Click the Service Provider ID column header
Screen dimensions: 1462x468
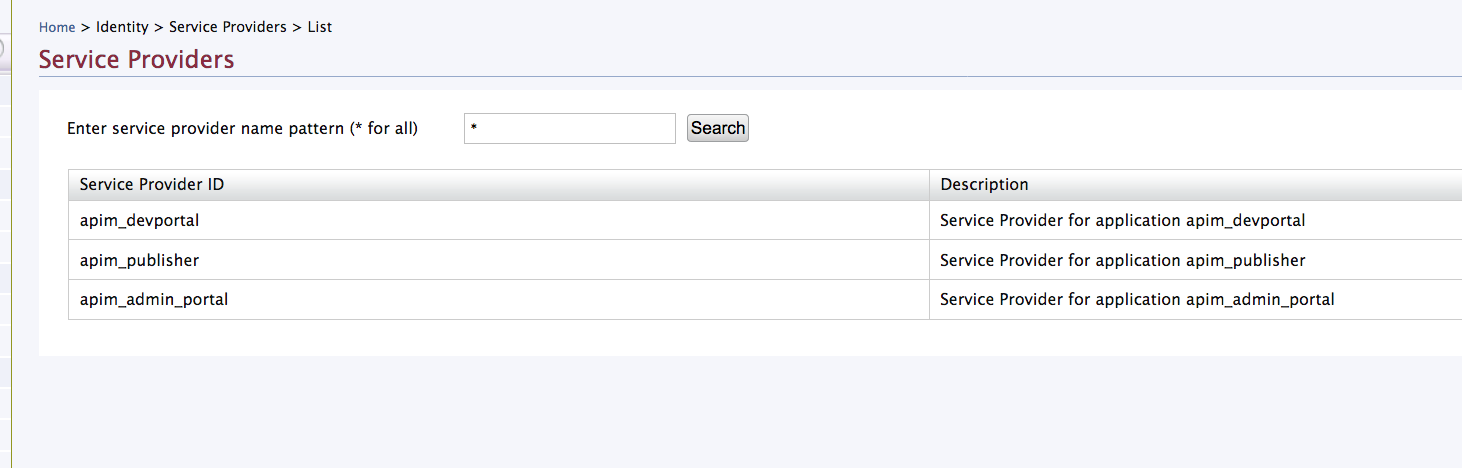[x=498, y=185]
